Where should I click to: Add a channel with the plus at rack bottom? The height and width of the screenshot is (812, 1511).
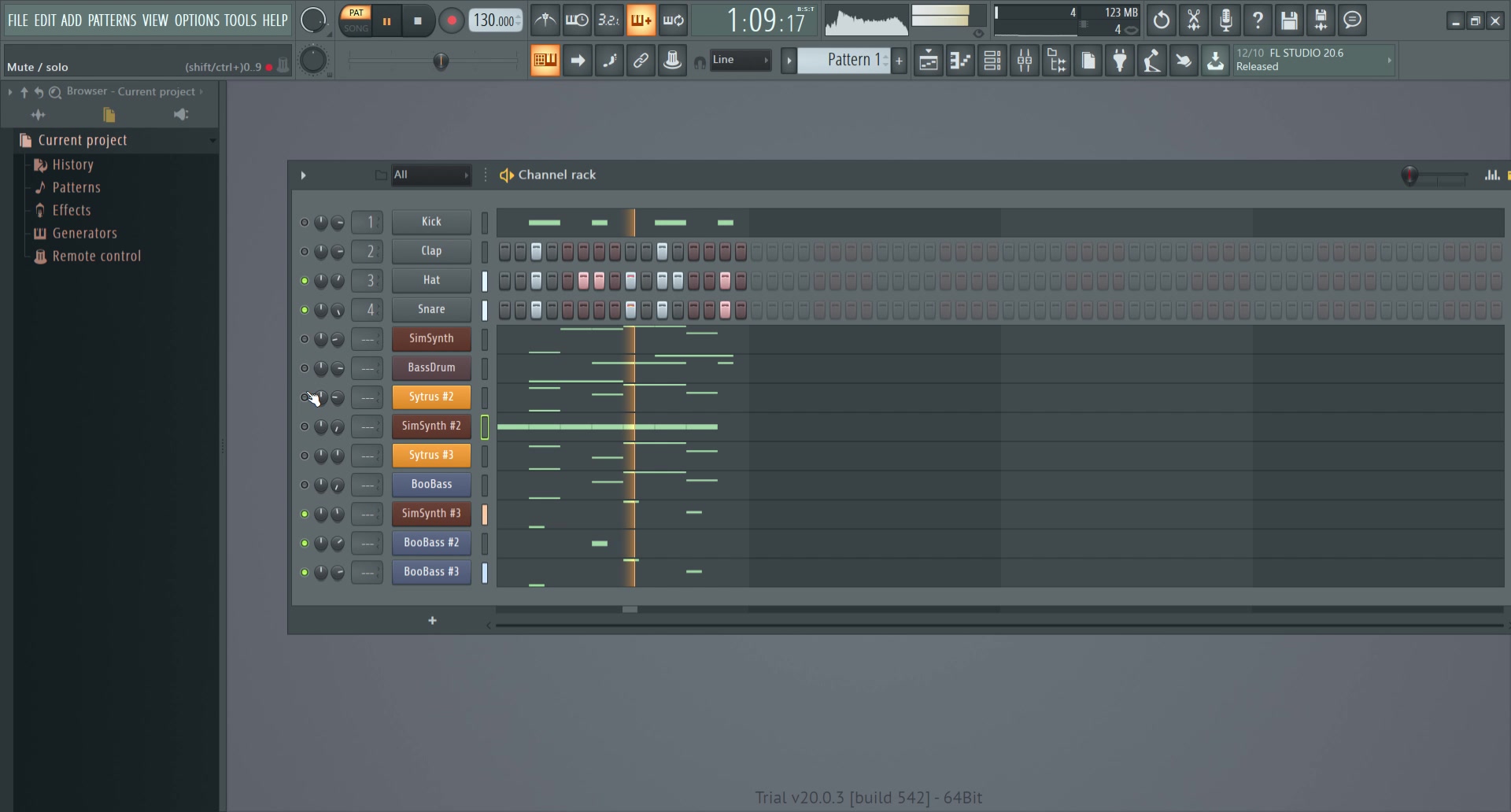point(433,620)
